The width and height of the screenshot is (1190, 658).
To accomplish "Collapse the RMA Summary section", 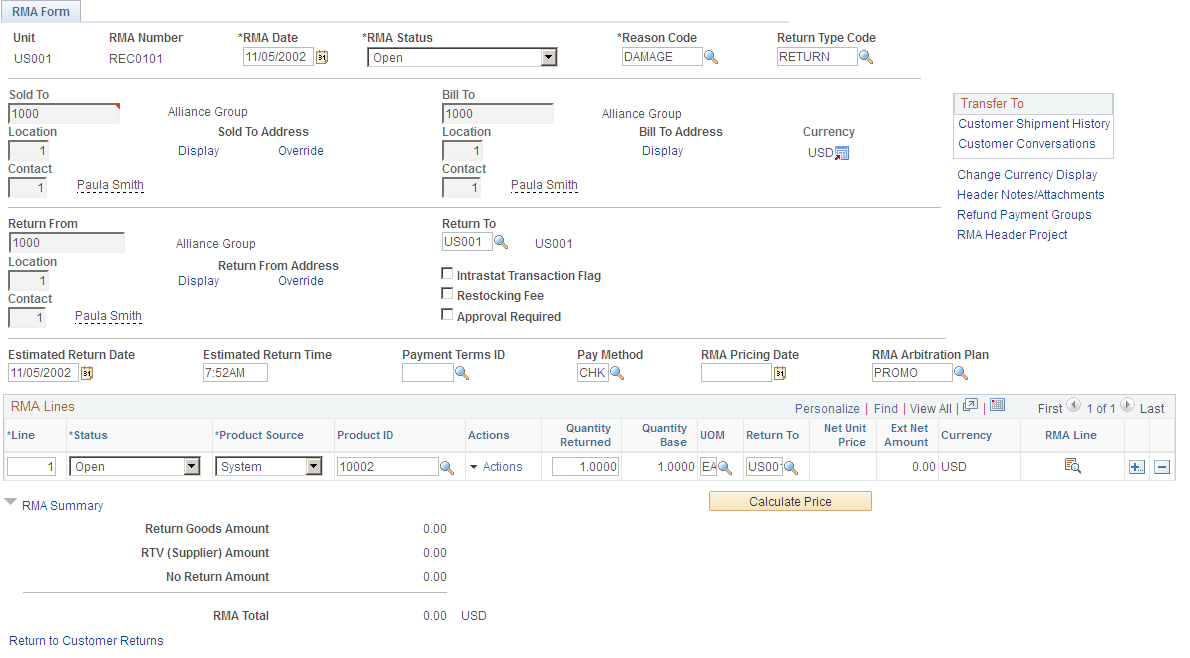I will coord(11,503).
